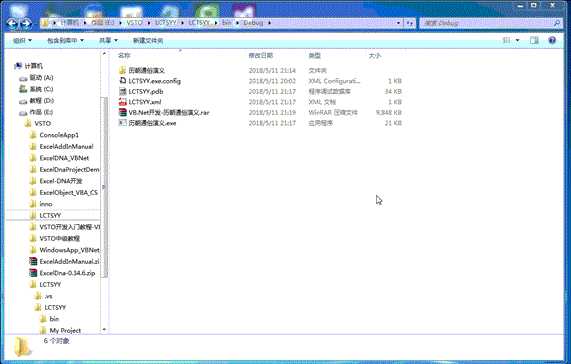Click the 驱动 (A:) drive icon
The width and height of the screenshot is (571, 364).
point(23,78)
